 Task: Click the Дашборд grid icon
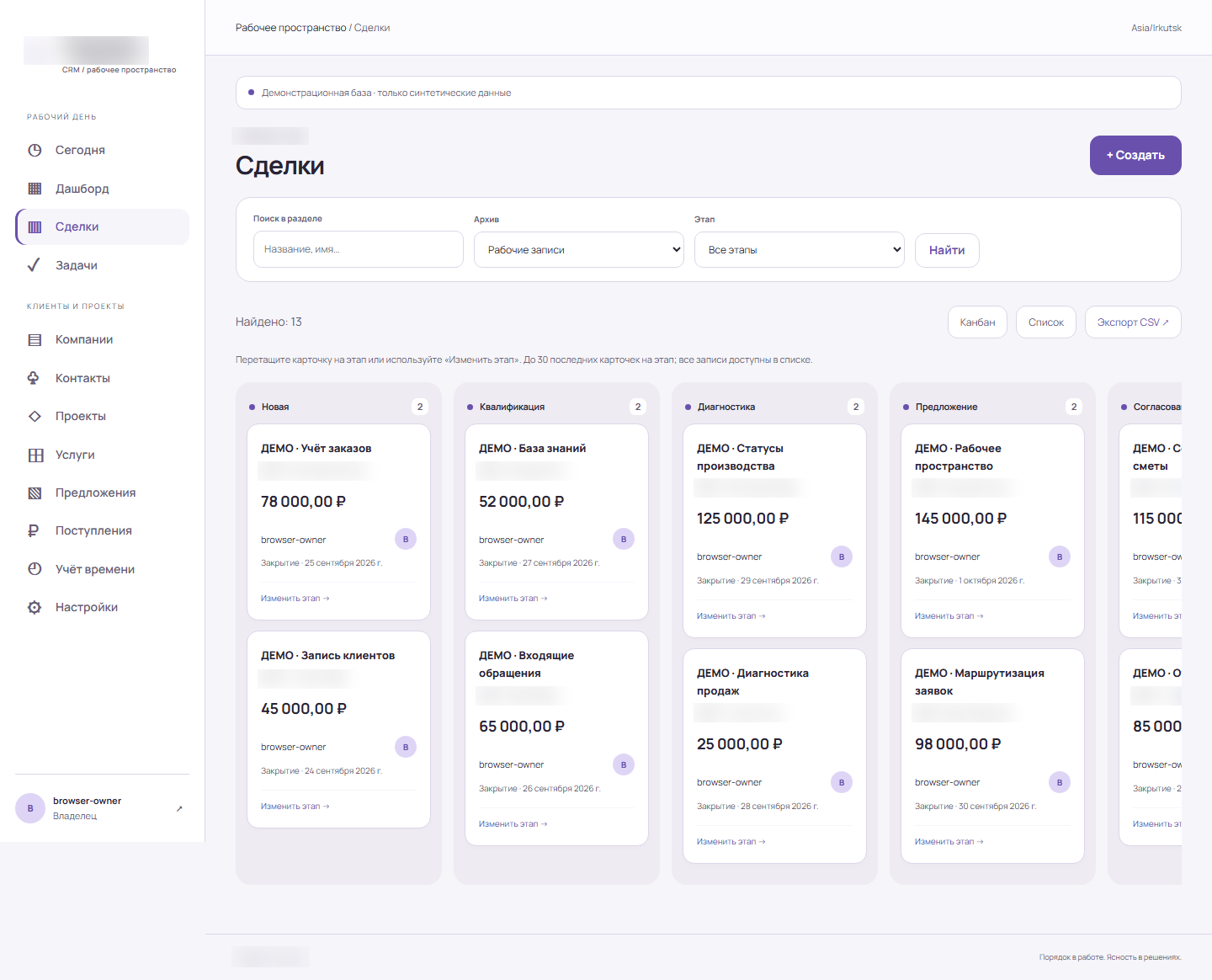[x=35, y=189]
